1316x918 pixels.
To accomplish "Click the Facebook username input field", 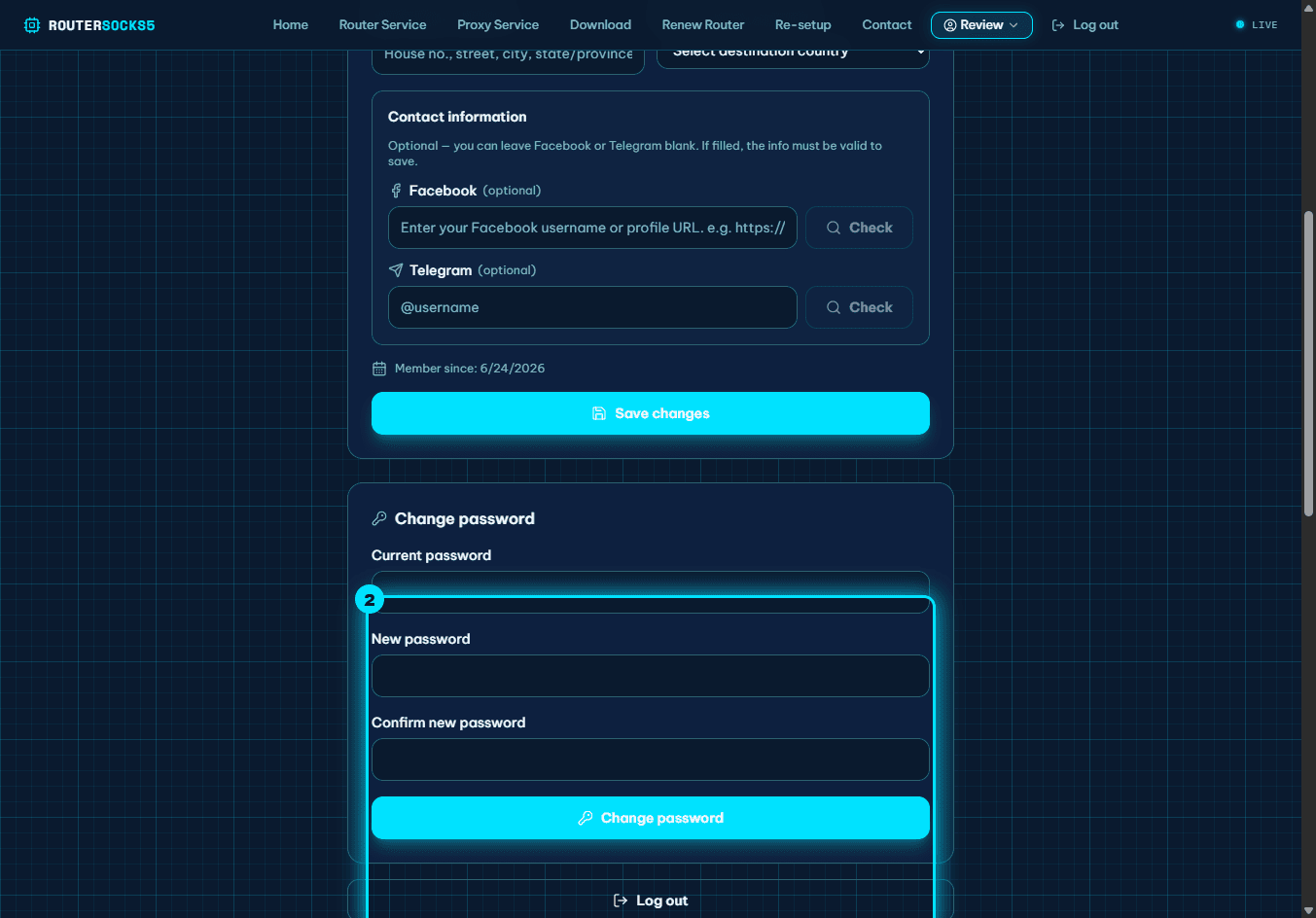I will coord(592,228).
